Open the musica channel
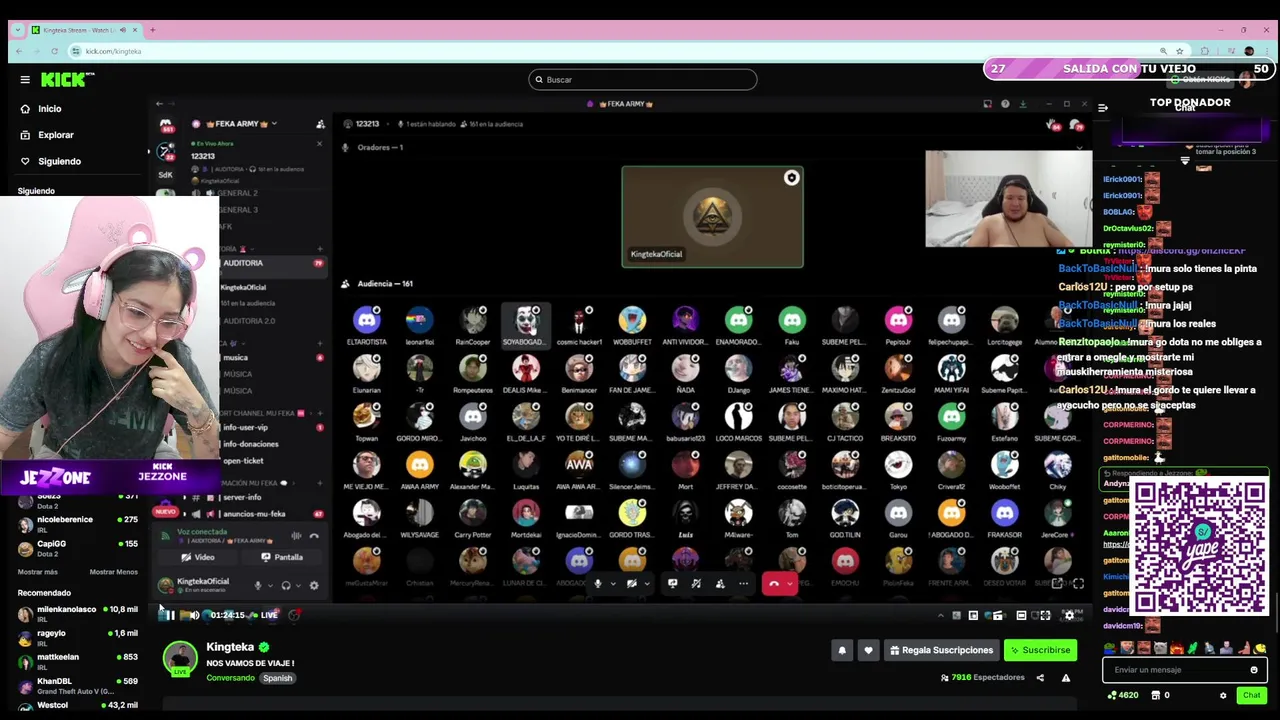The image size is (1280, 720). (236, 357)
